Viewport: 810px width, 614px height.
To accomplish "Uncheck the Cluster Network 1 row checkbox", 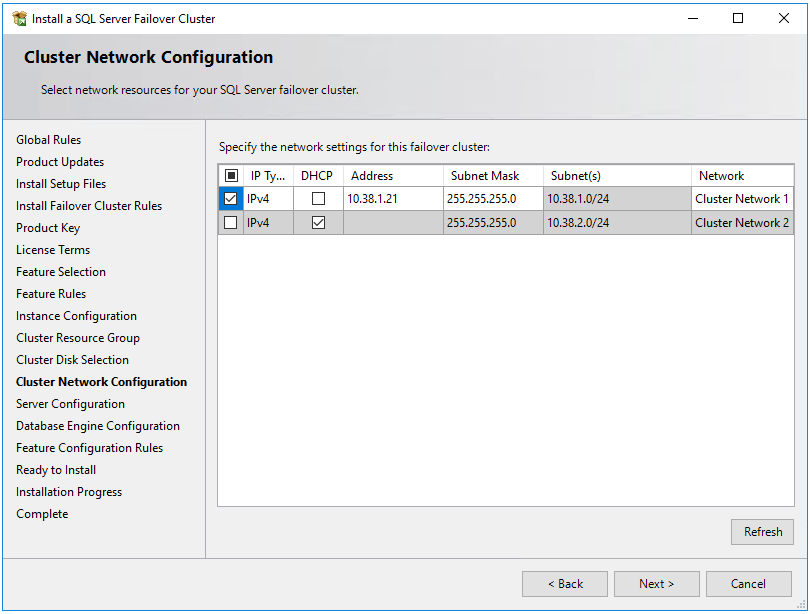I will (x=231, y=198).
